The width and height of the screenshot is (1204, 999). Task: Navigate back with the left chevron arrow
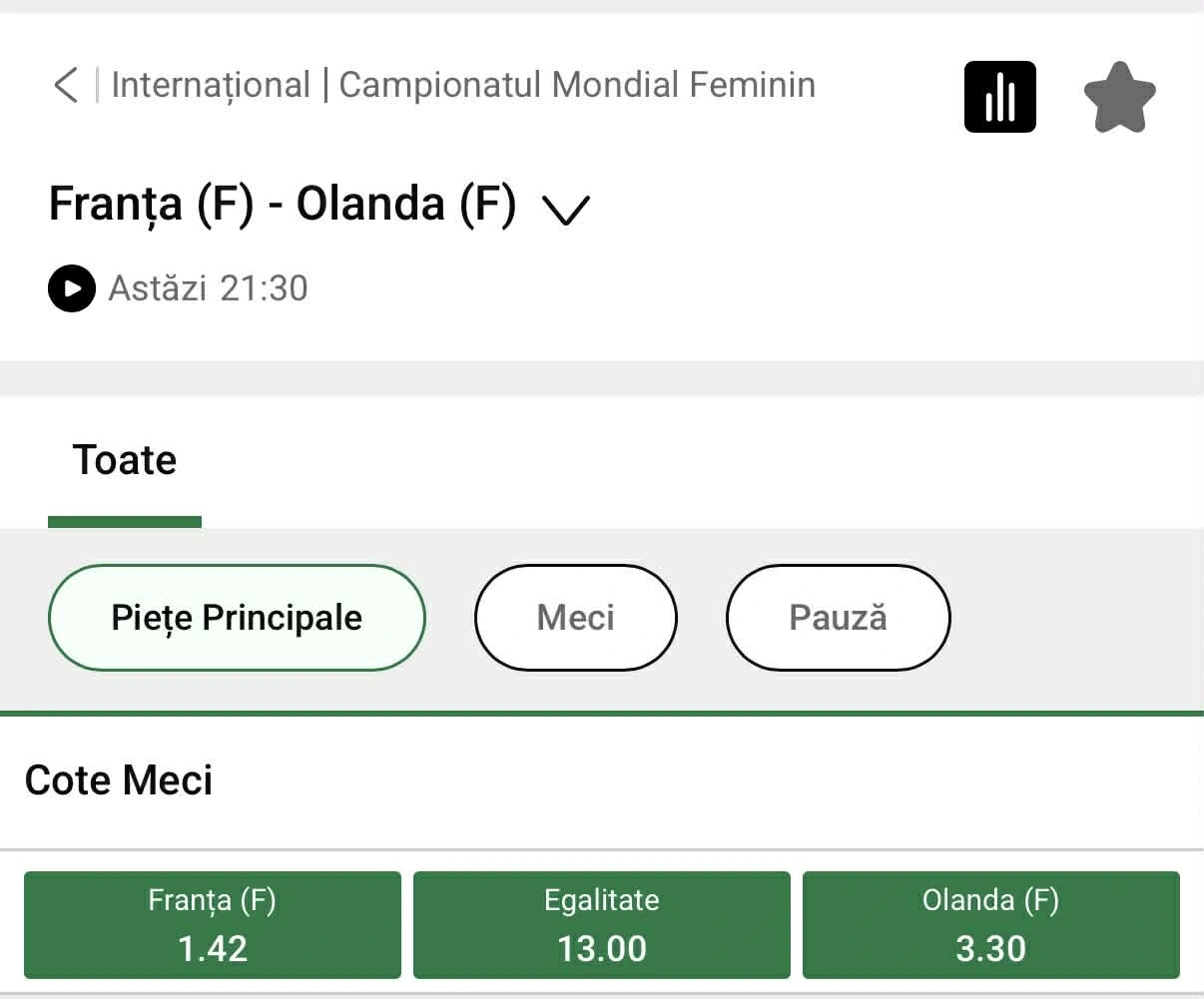(x=64, y=86)
